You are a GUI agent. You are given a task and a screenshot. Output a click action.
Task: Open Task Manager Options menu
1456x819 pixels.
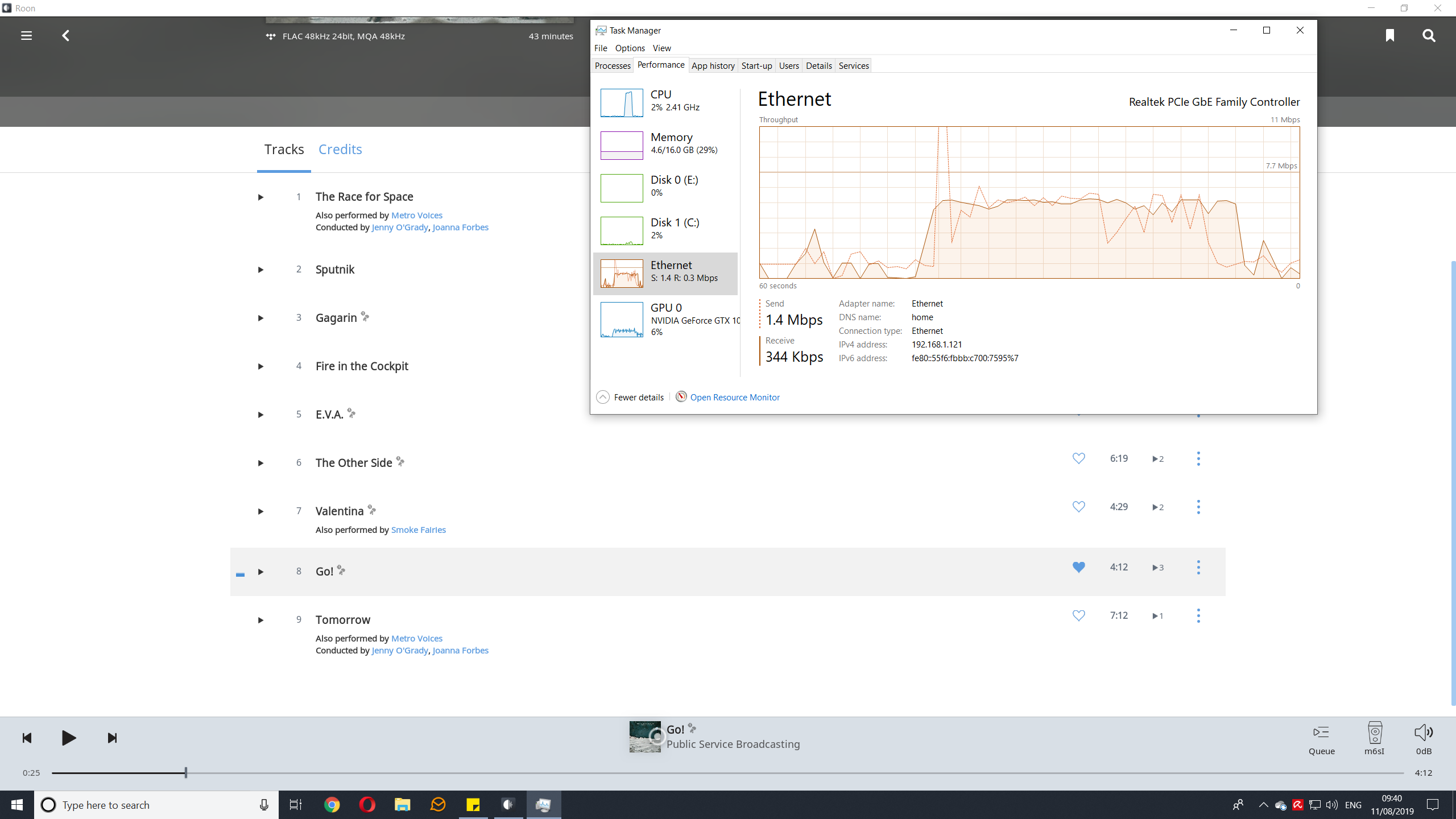(630, 48)
